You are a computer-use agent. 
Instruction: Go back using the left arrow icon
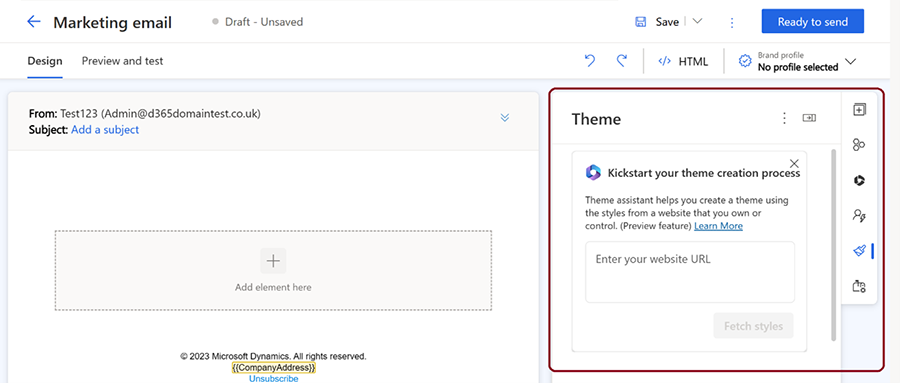[34, 22]
